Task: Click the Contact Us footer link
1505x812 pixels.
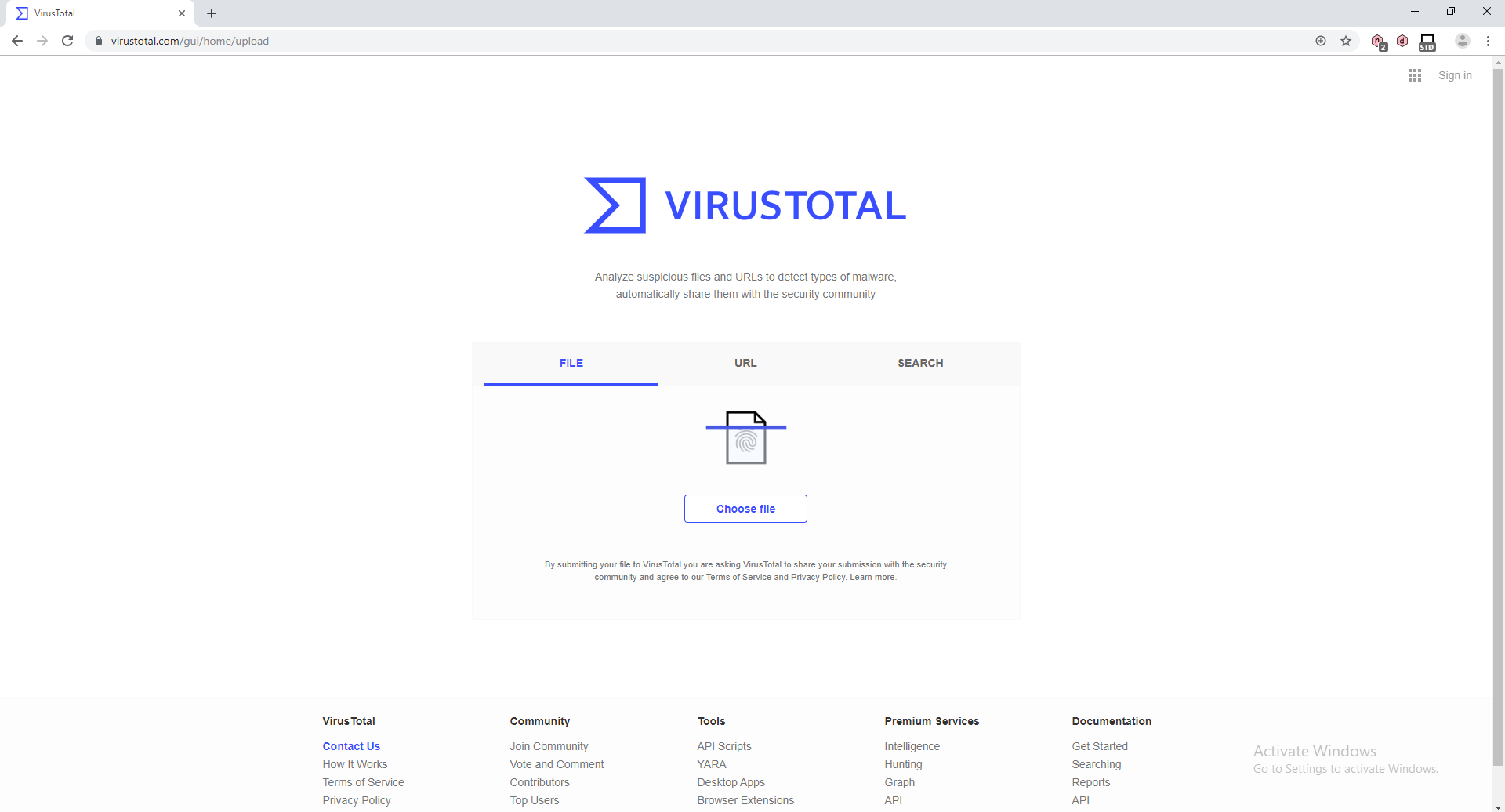Action: coord(351,746)
